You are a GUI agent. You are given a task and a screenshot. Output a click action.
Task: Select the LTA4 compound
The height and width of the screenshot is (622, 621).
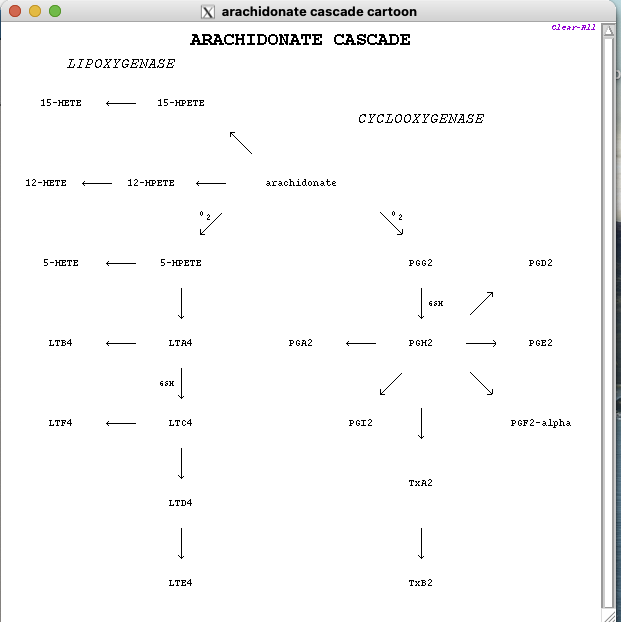(x=180, y=343)
